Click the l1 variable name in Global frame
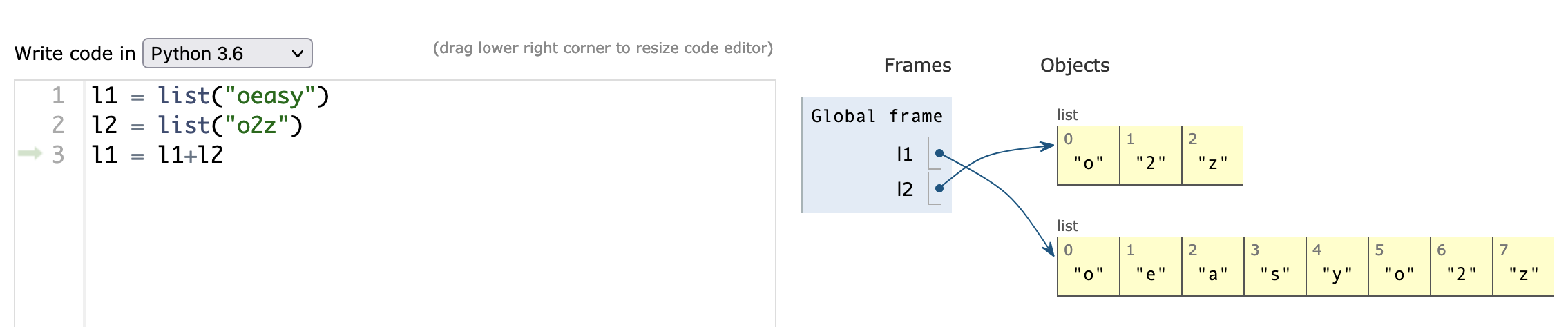 pos(904,155)
